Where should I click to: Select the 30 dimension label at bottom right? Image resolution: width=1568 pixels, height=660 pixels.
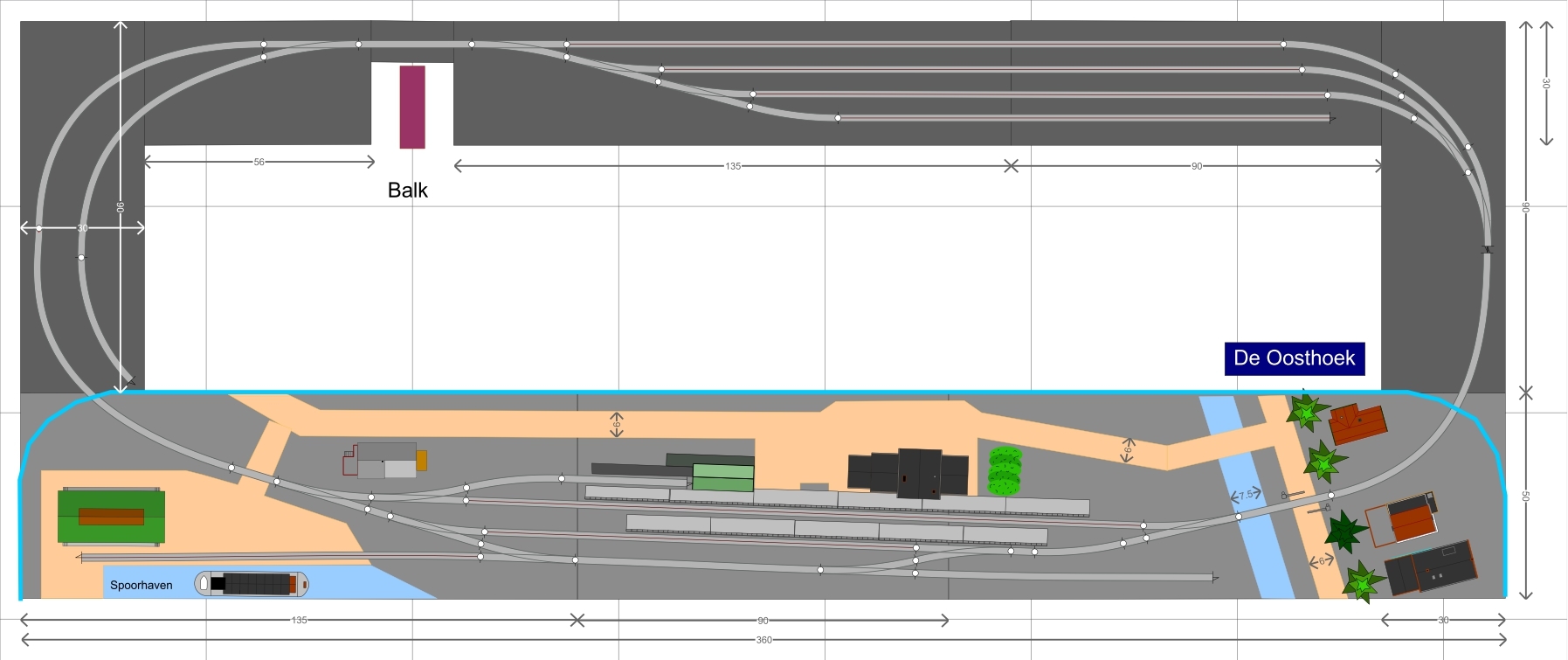pos(1443,620)
